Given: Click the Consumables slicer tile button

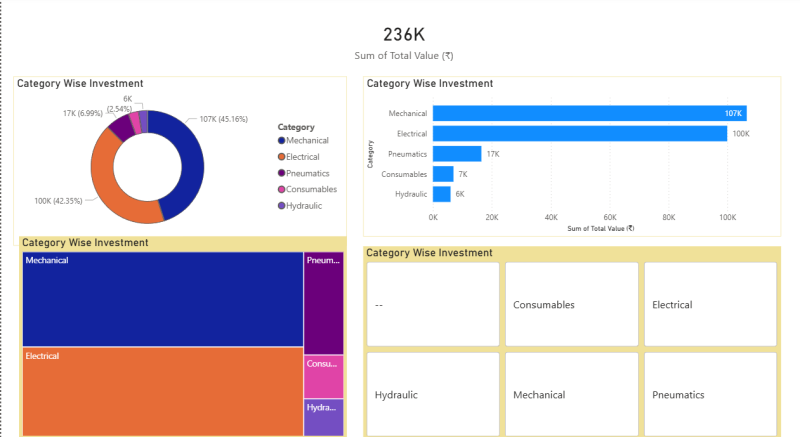Looking at the screenshot, I should coord(571,304).
